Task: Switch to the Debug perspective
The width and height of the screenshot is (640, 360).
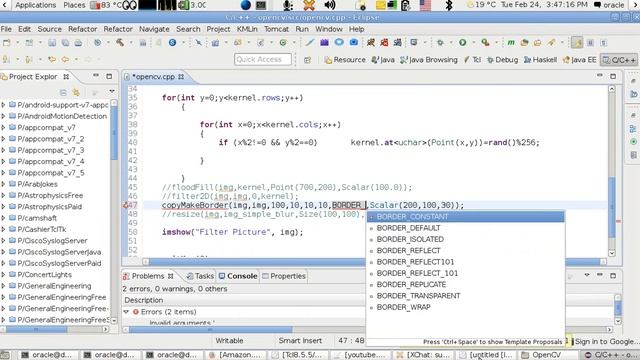Action: click(502, 60)
